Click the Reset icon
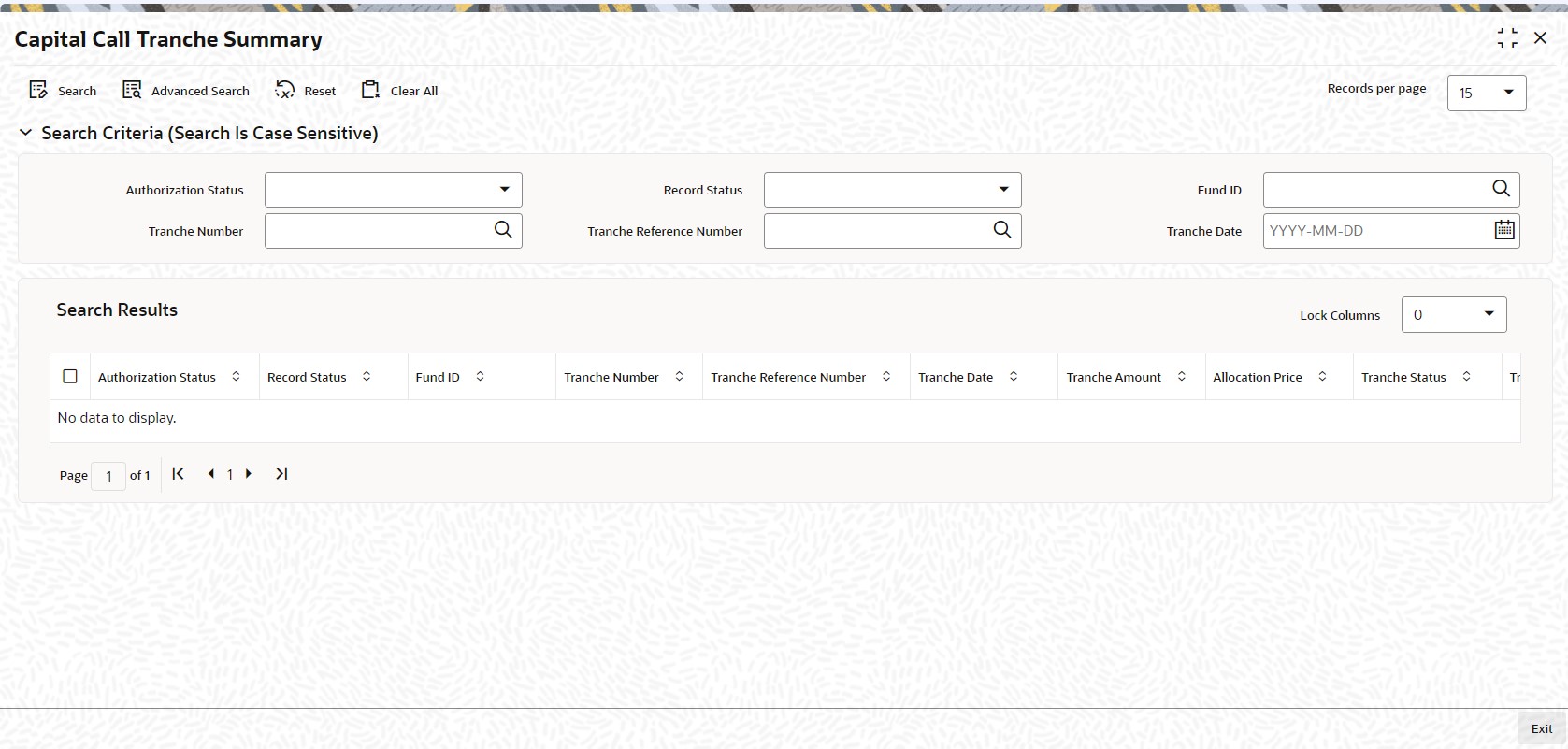Screen dimensions: 1568x749 (x=284, y=90)
